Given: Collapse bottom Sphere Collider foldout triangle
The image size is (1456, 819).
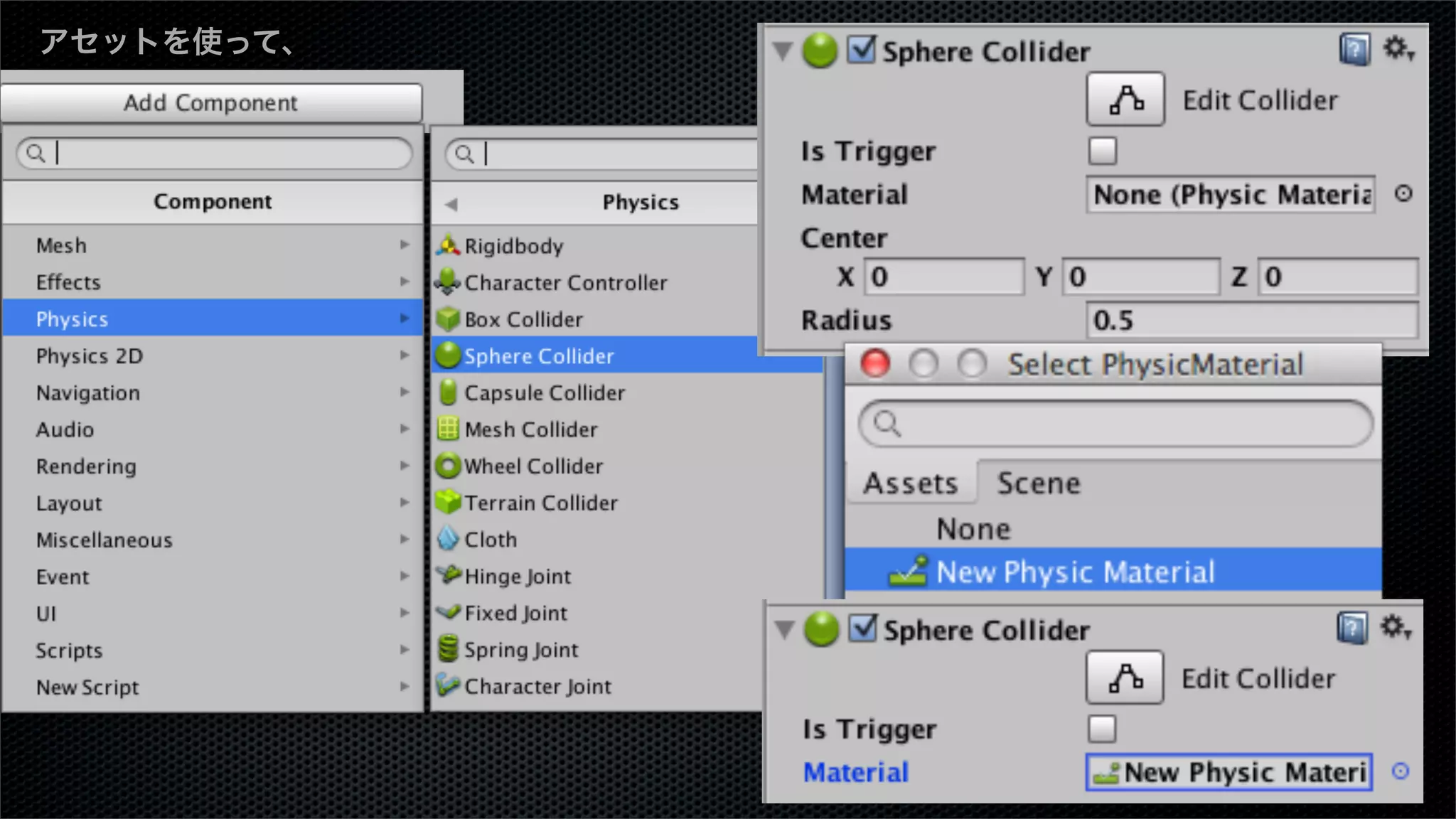Looking at the screenshot, I should pyautogui.click(x=784, y=629).
